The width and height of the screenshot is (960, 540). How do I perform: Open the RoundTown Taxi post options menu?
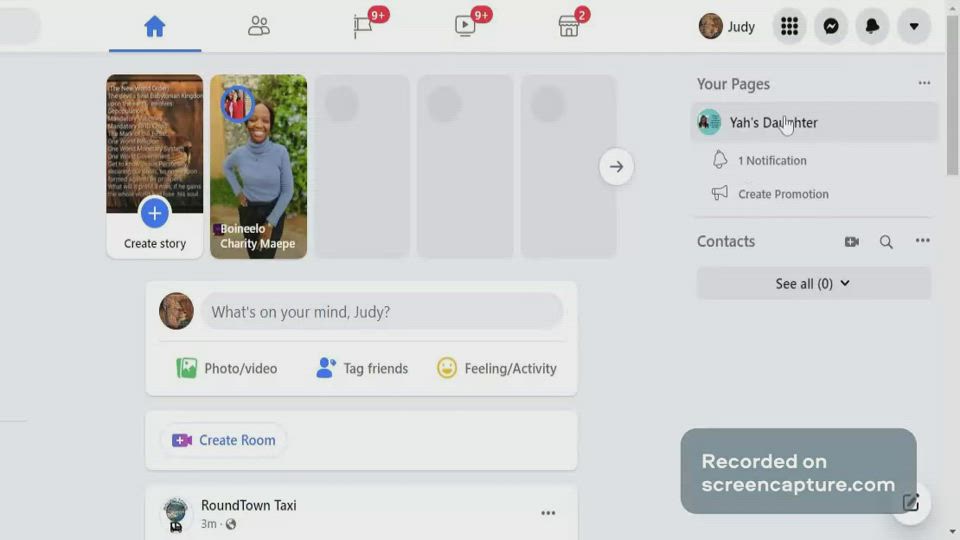[548, 513]
